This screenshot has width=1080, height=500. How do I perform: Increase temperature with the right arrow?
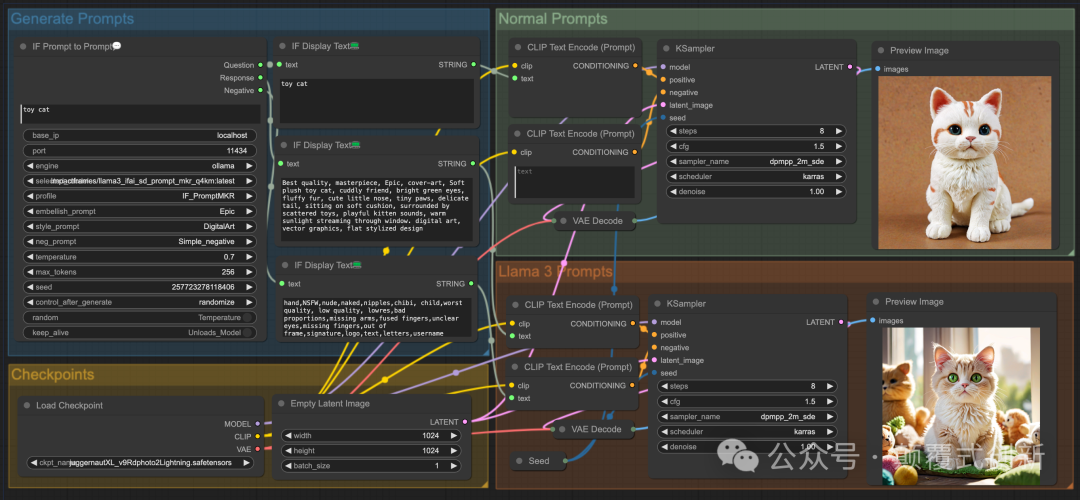click(249, 257)
